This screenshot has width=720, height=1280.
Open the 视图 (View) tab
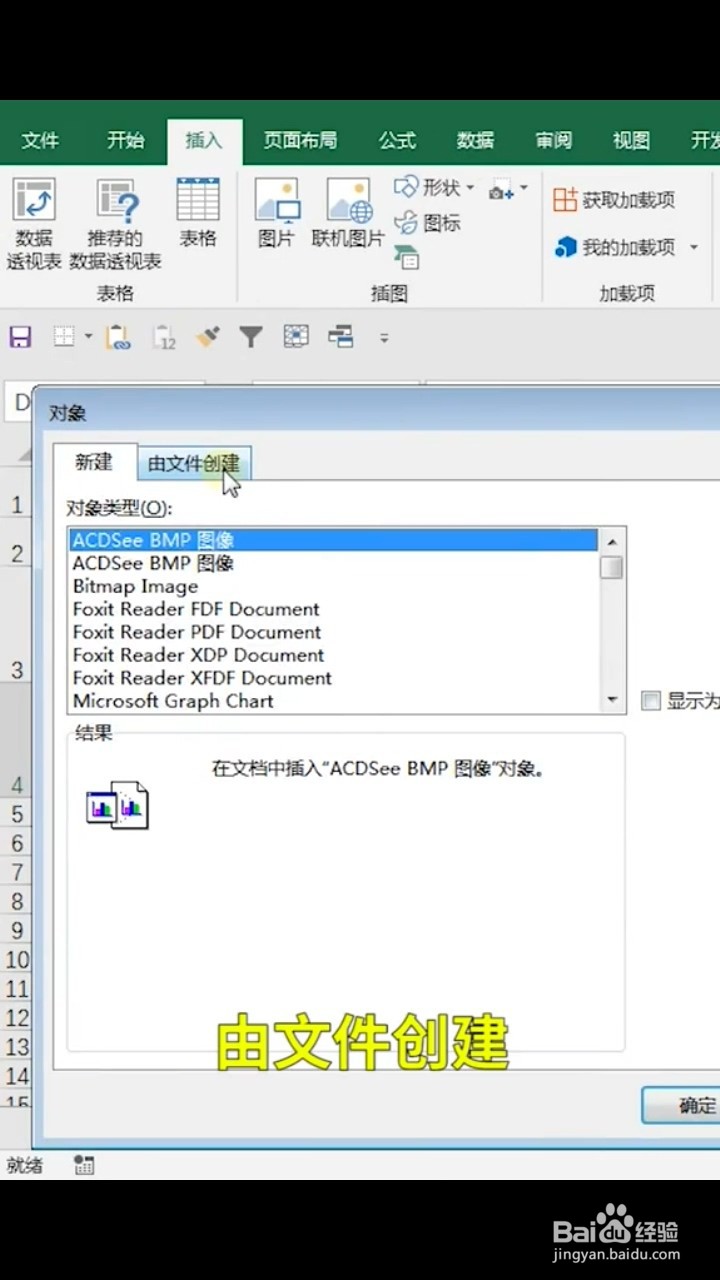[x=631, y=141]
